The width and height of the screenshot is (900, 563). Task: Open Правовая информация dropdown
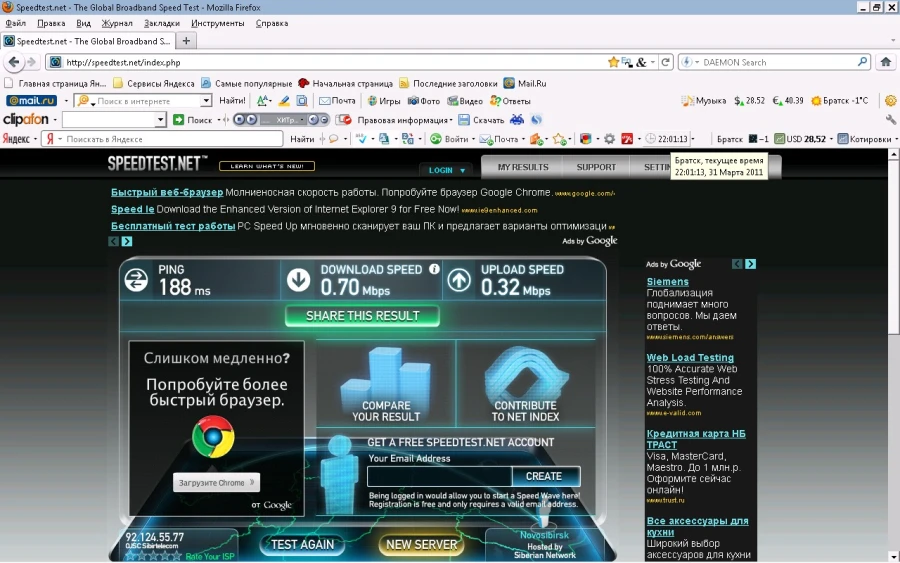[x=404, y=120]
